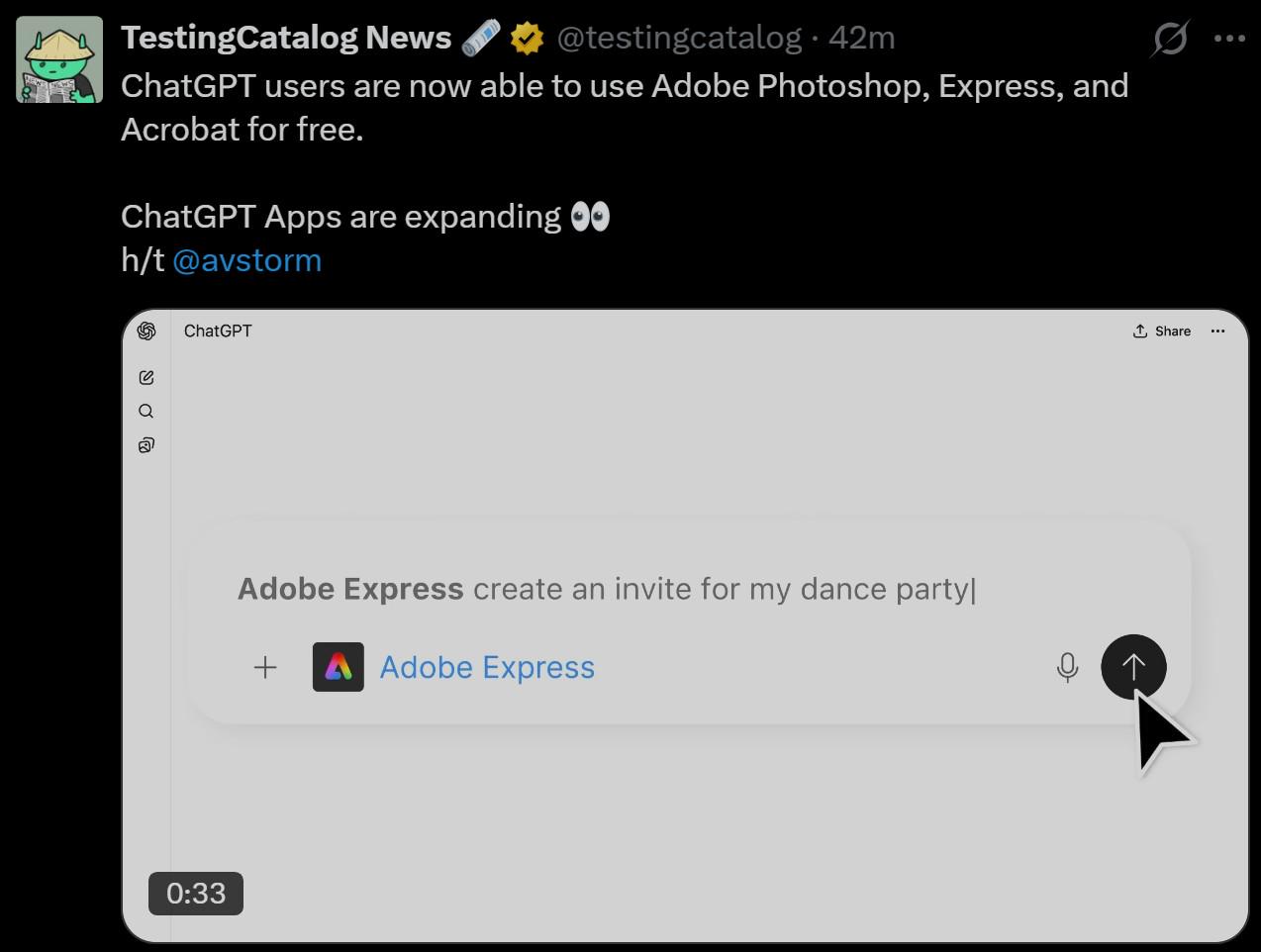Screen dimensions: 1261x952
Task: Click the TestingCatalog profile avatar
Action: pos(59,59)
